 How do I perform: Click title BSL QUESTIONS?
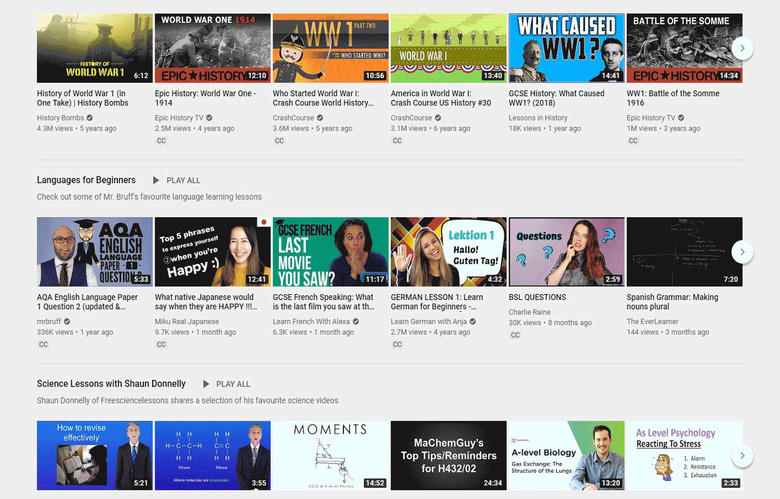click(x=537, y=297)
